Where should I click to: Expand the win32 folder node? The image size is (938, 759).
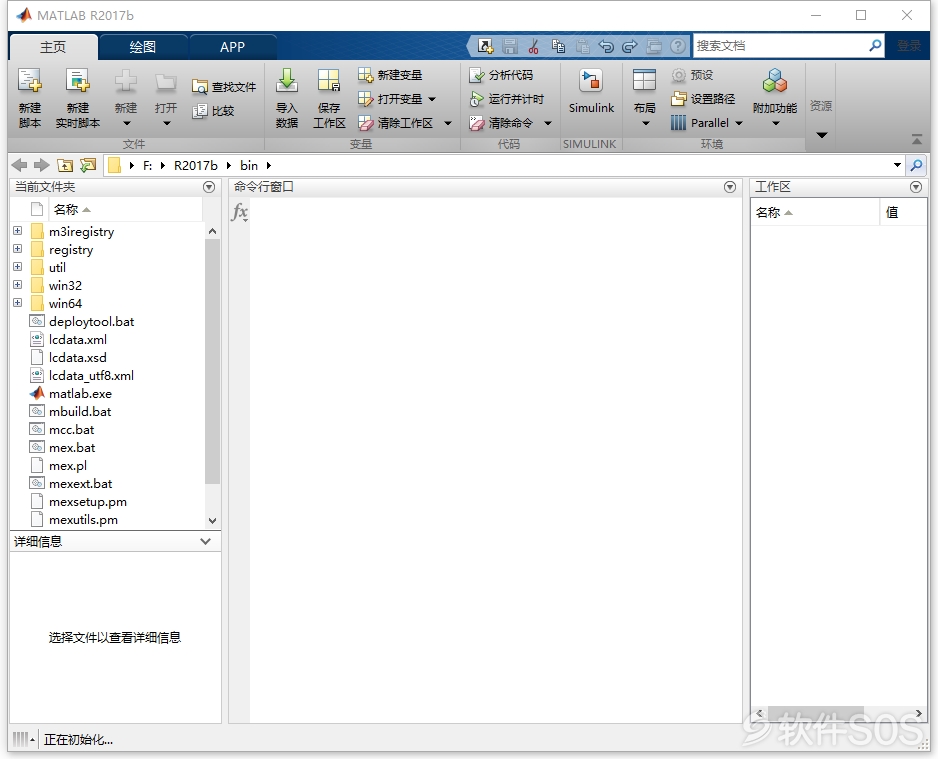(x=17, y=285)
